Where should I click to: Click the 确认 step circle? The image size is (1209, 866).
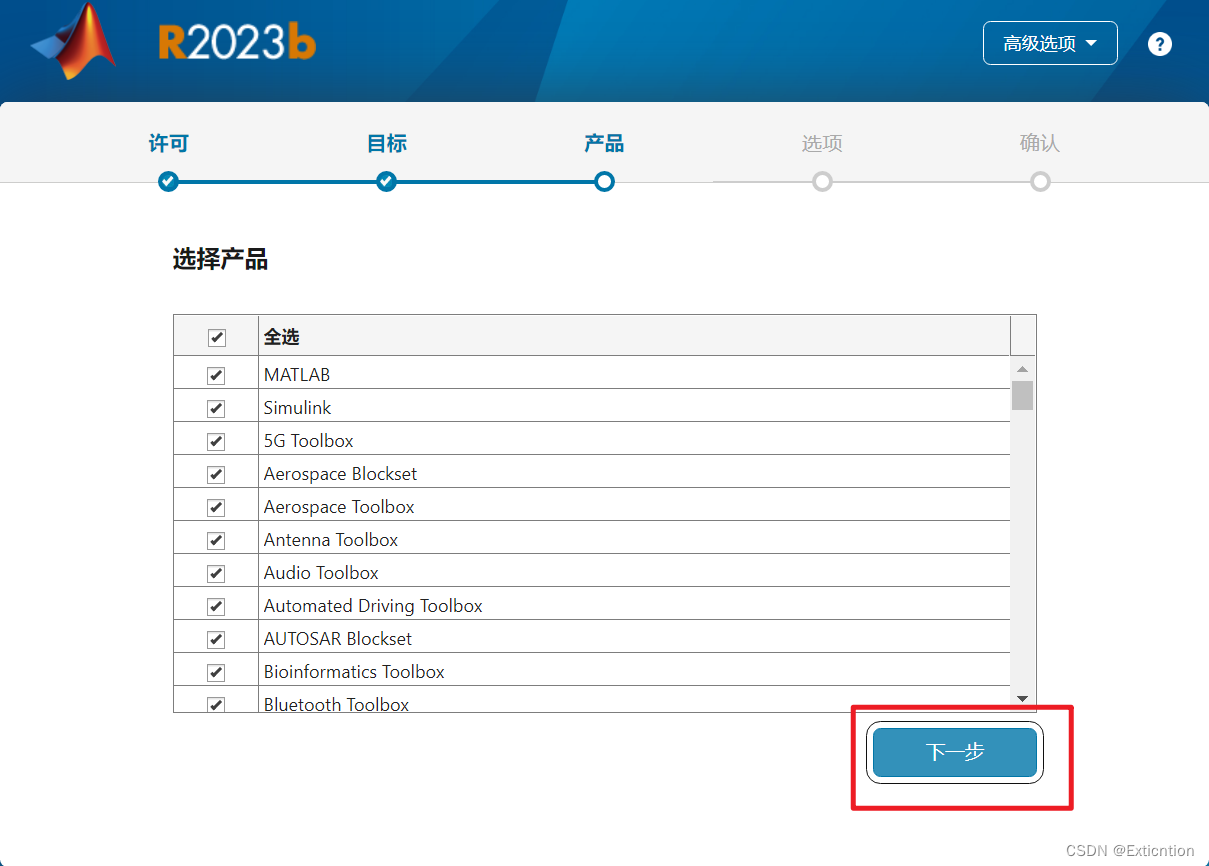(1040, 182)
